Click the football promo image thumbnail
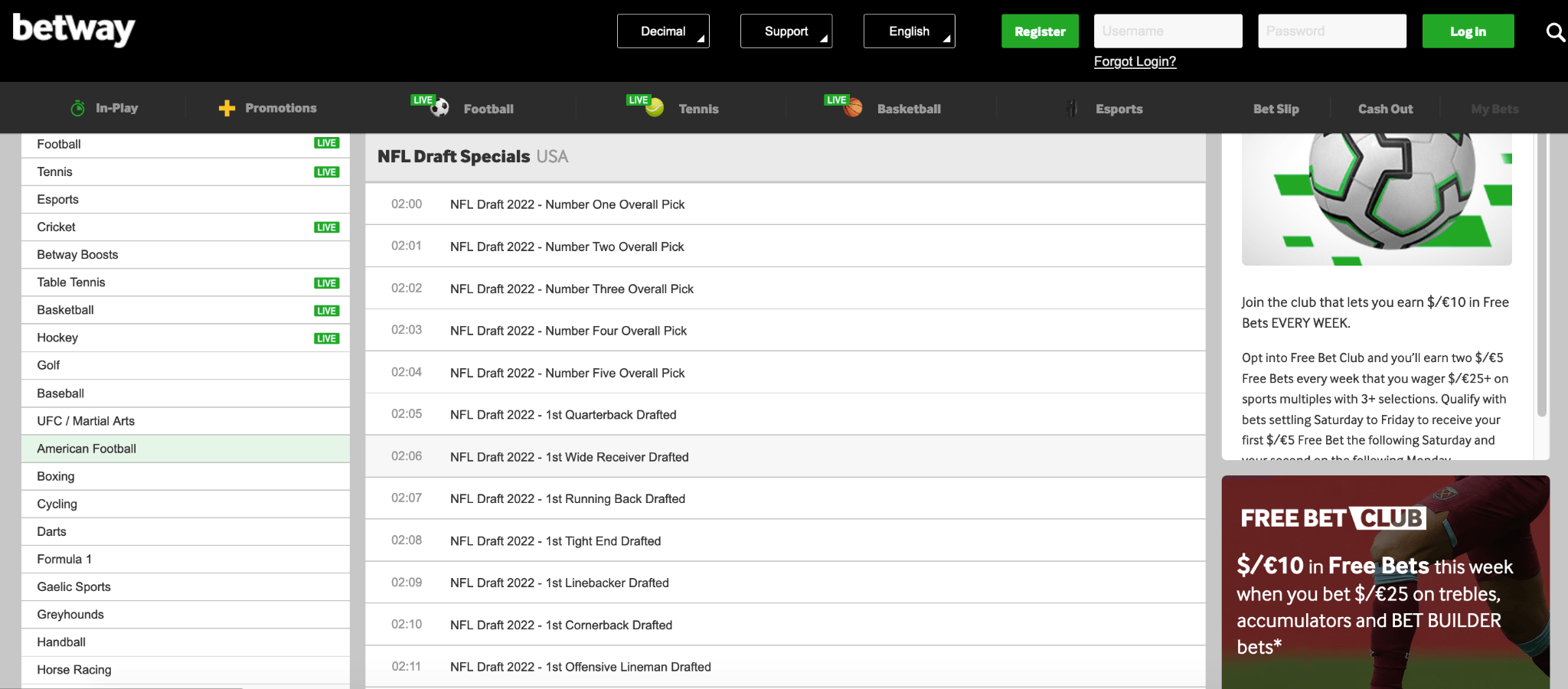Image resolution: width=1568 pixels, height=689 pixels. click(x=1377, y=200)
